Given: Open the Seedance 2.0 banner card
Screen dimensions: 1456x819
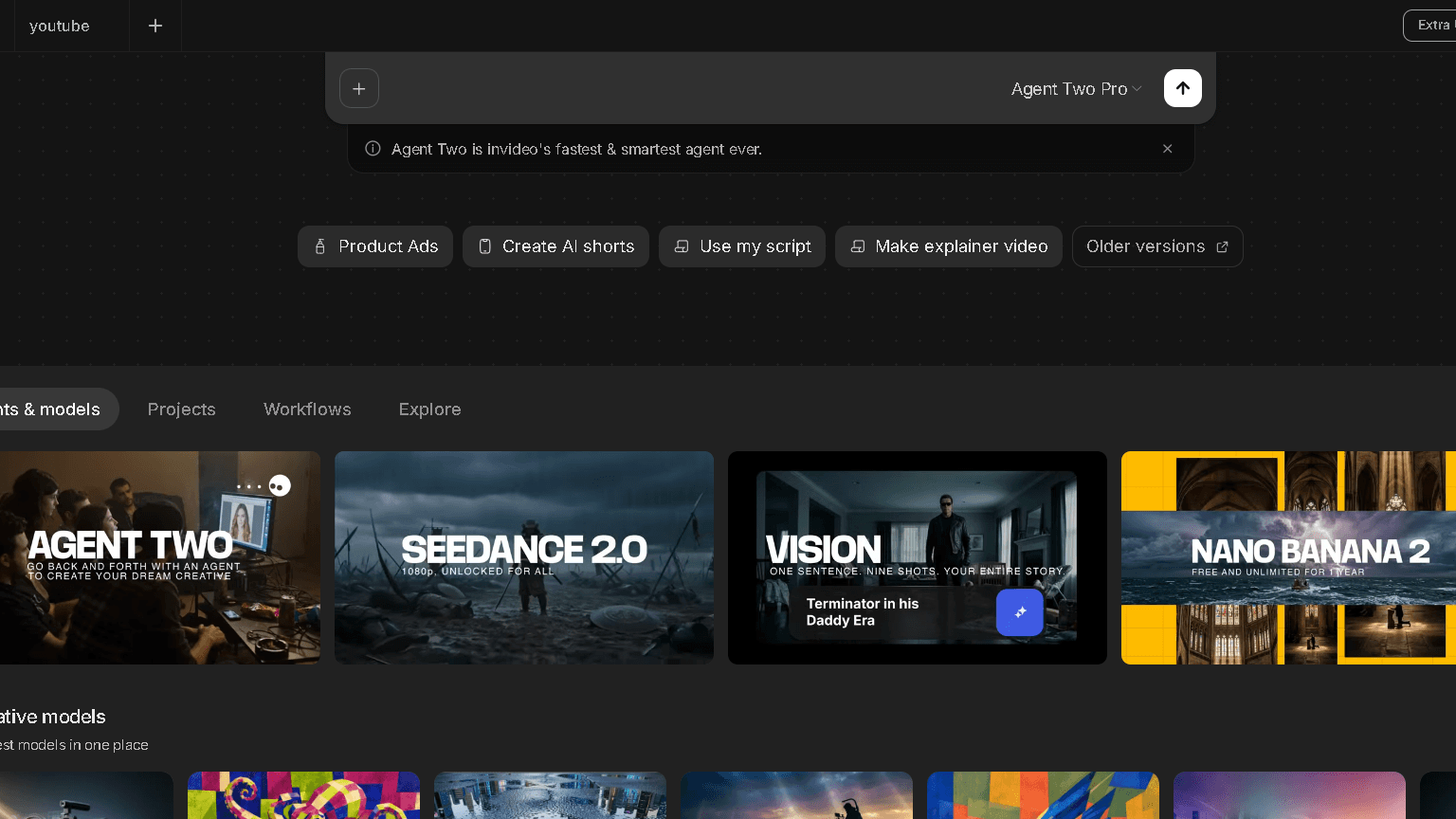Looking at the screenshot, I should (x=524, y=557).
